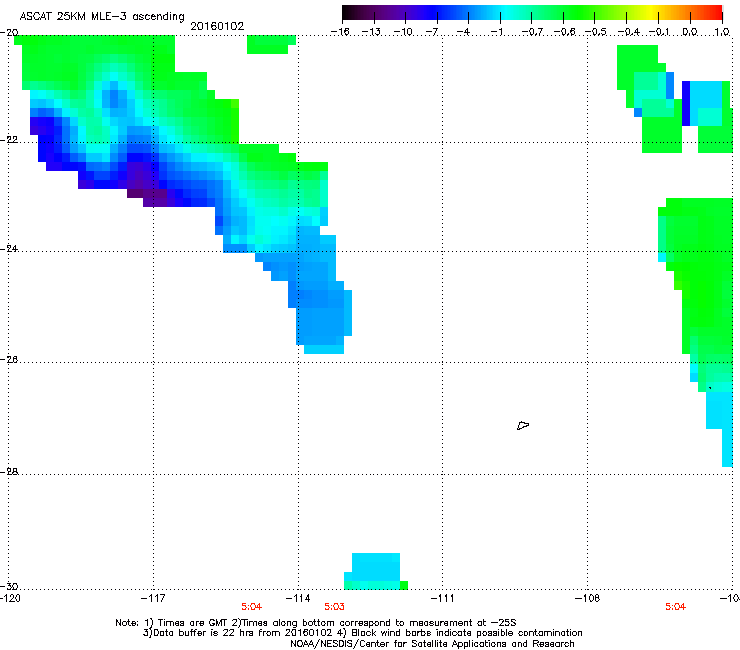Click the note line 'Times are GMT'

316,623
